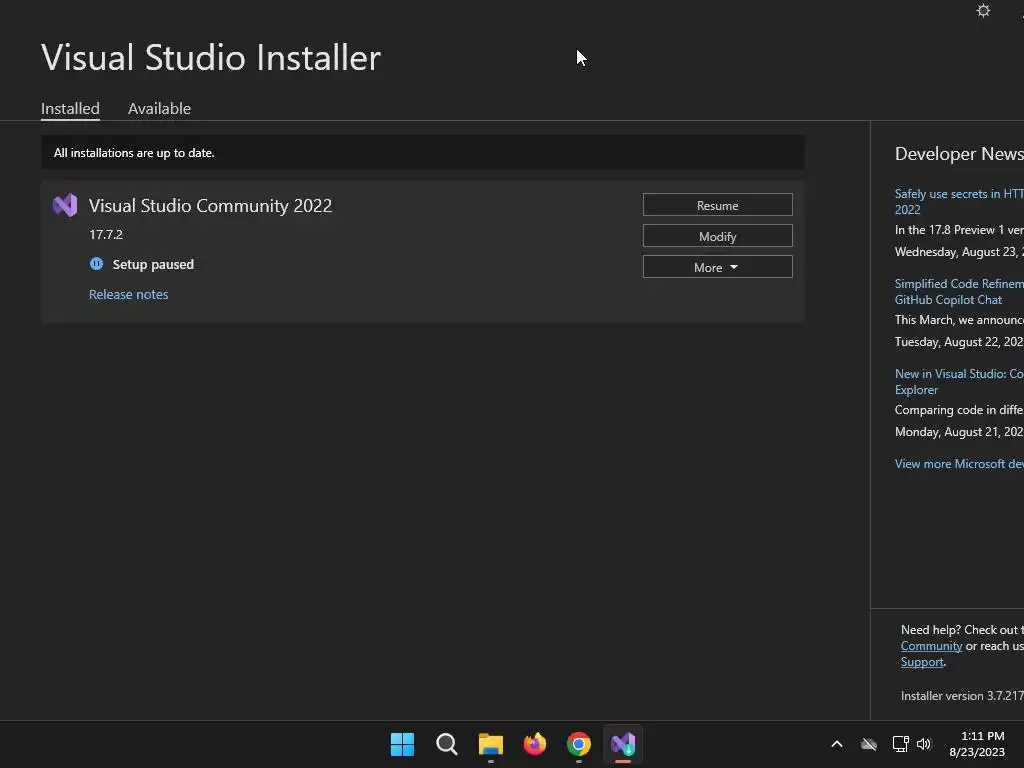Click the cloud sync tray icon
1024x768 pixels.
tap(869, 744)
